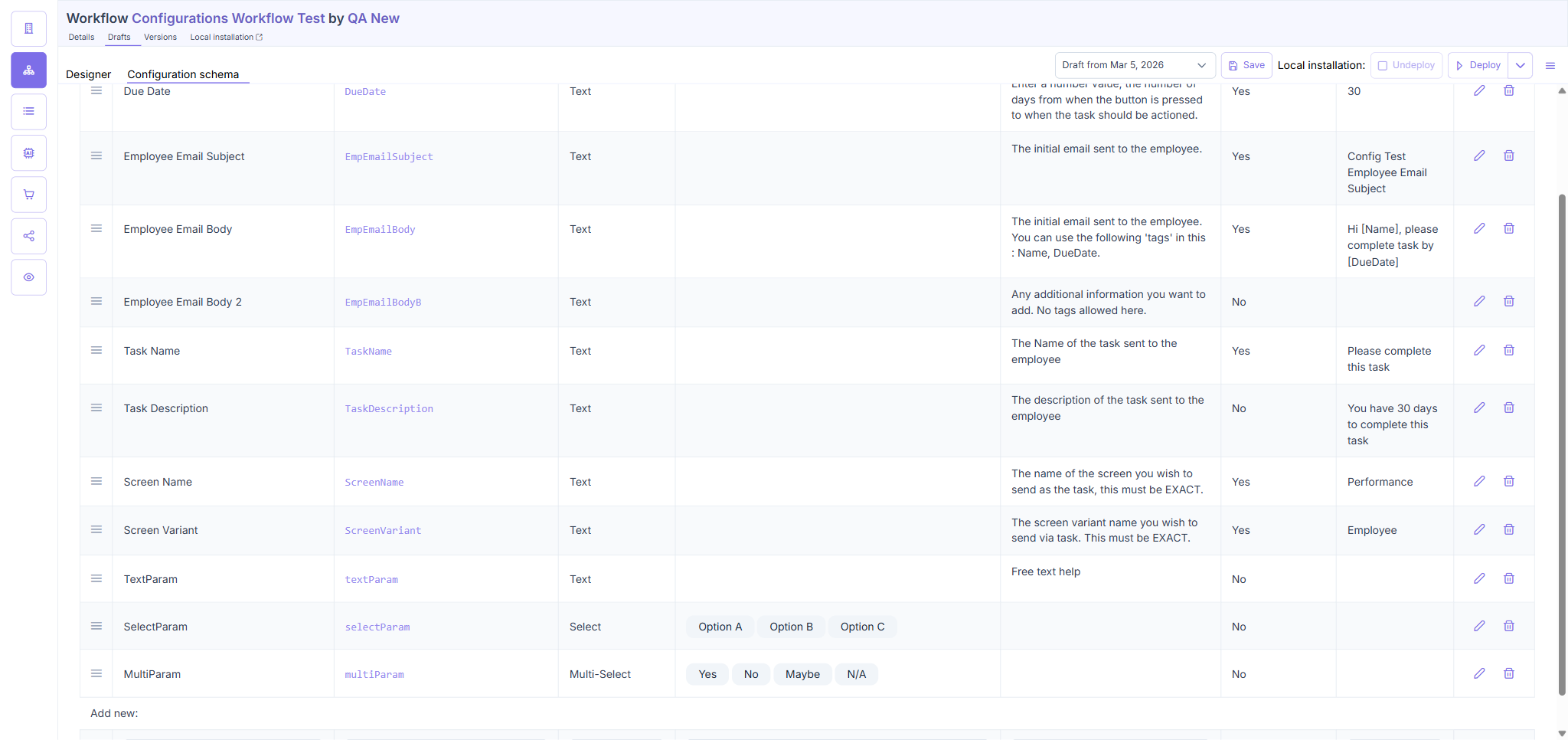
Task: Switch to the Versions tab
Action: coord(160,37)
